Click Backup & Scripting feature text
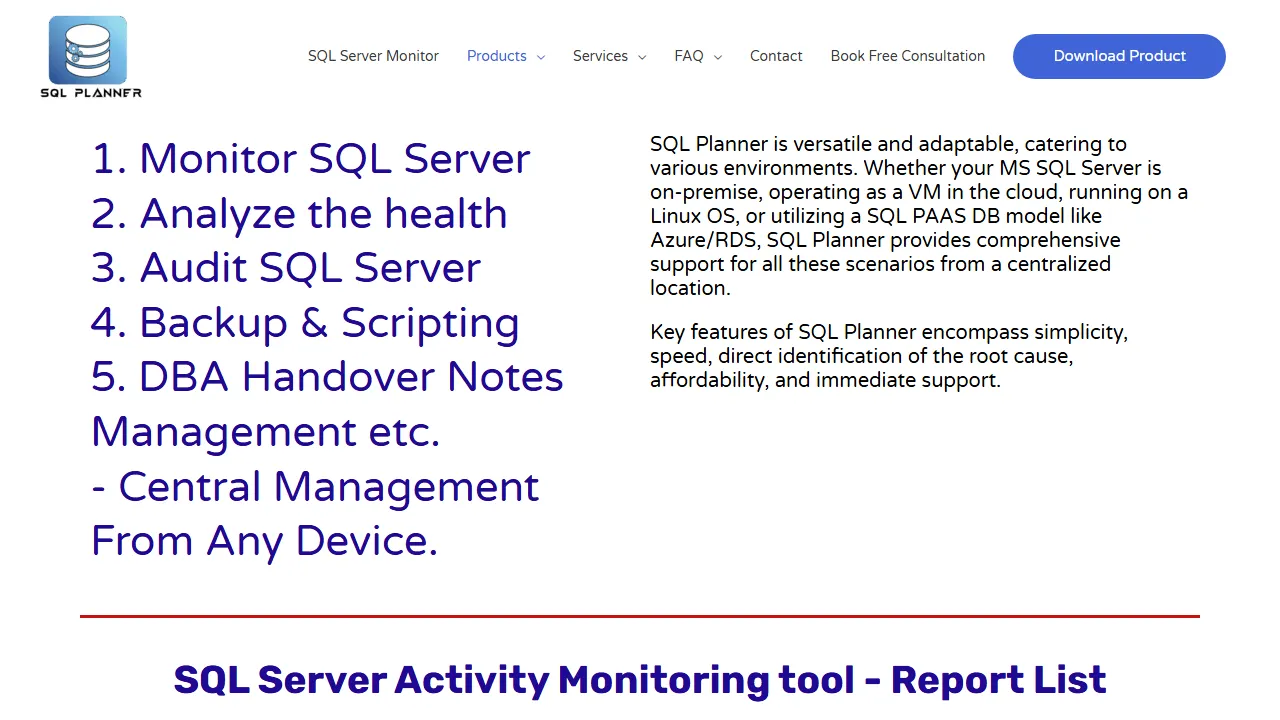The image size is (1280, 720). [305, 322]
